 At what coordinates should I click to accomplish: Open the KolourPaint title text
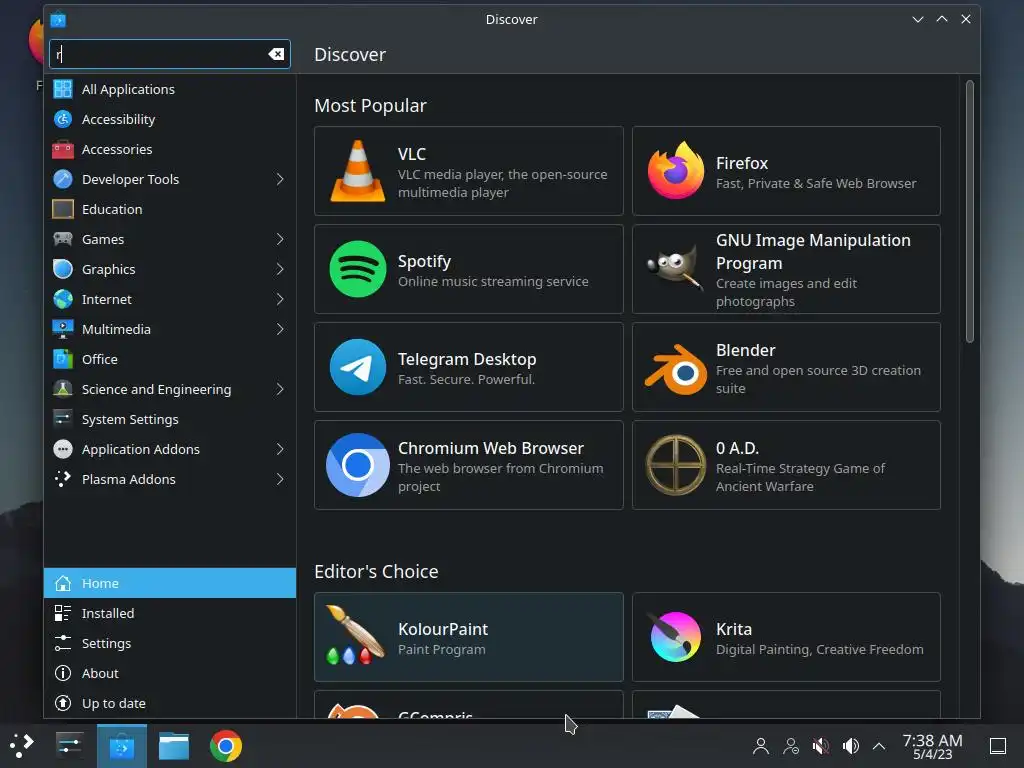[x=443, y=629]
